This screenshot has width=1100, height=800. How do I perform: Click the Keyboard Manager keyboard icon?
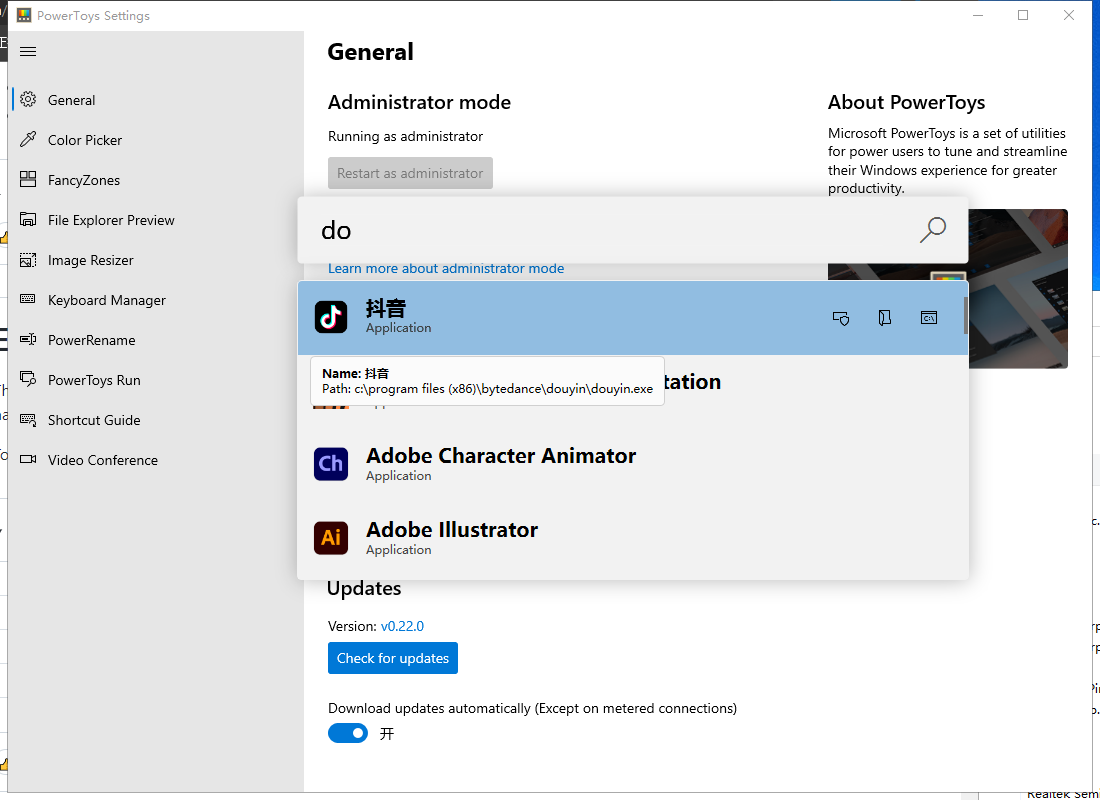[x=28, y=299]
